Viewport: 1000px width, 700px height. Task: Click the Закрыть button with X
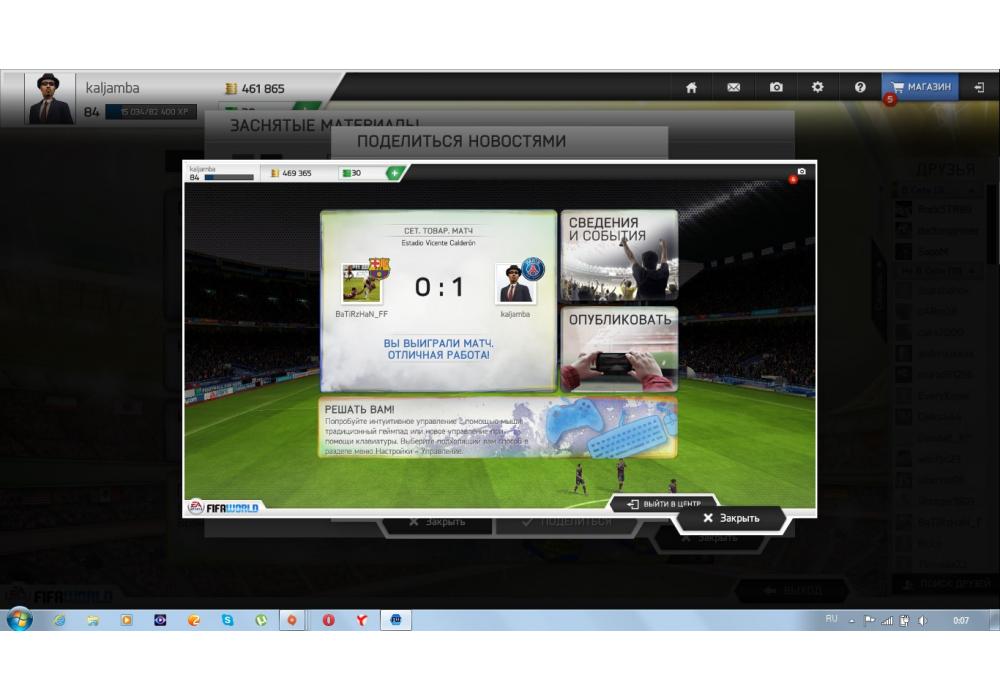coord(732,518)
